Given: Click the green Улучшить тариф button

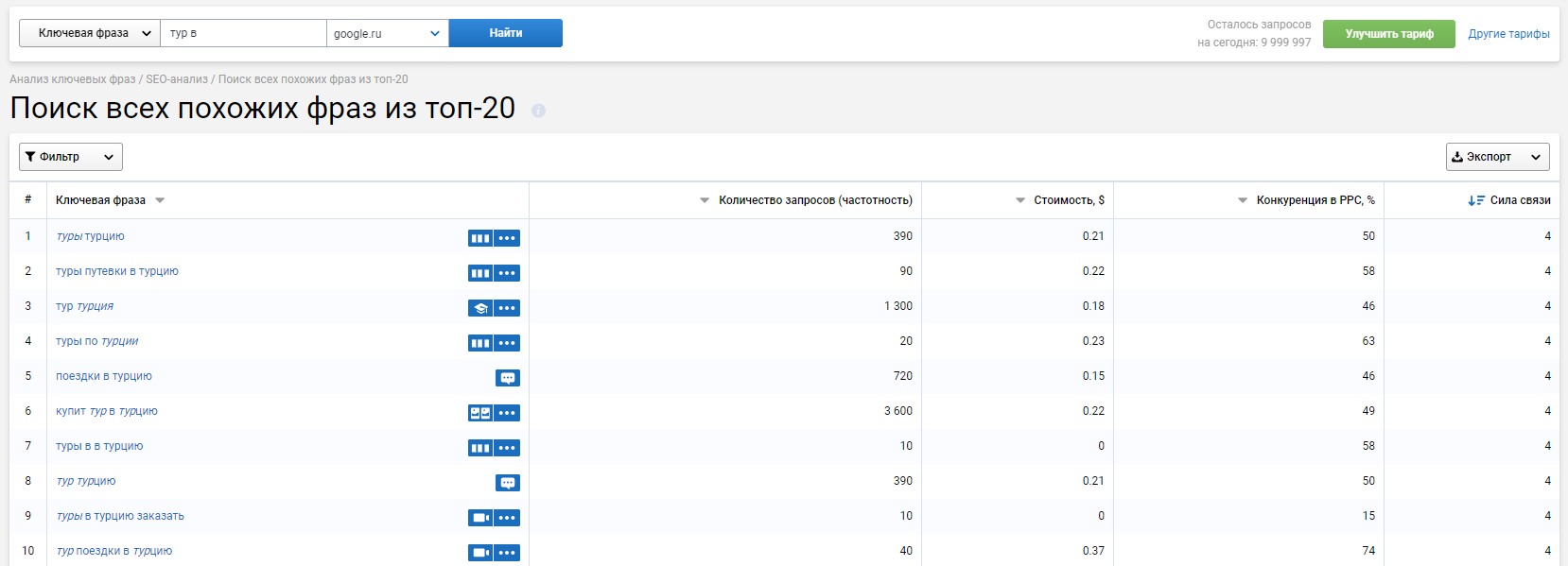Looking at the screenshot, I should 1388,34.
